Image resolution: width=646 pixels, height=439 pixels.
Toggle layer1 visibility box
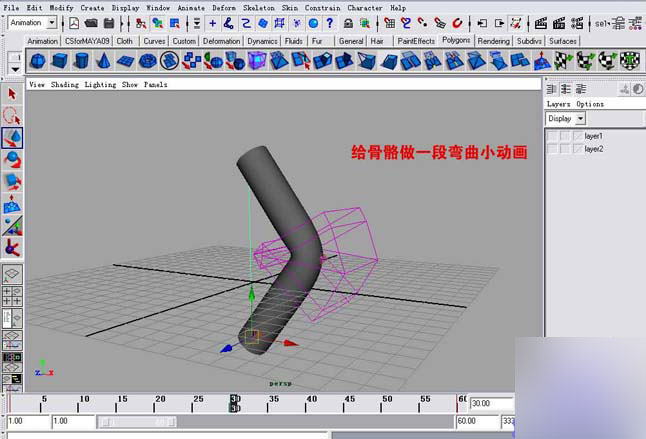(552, 136)
